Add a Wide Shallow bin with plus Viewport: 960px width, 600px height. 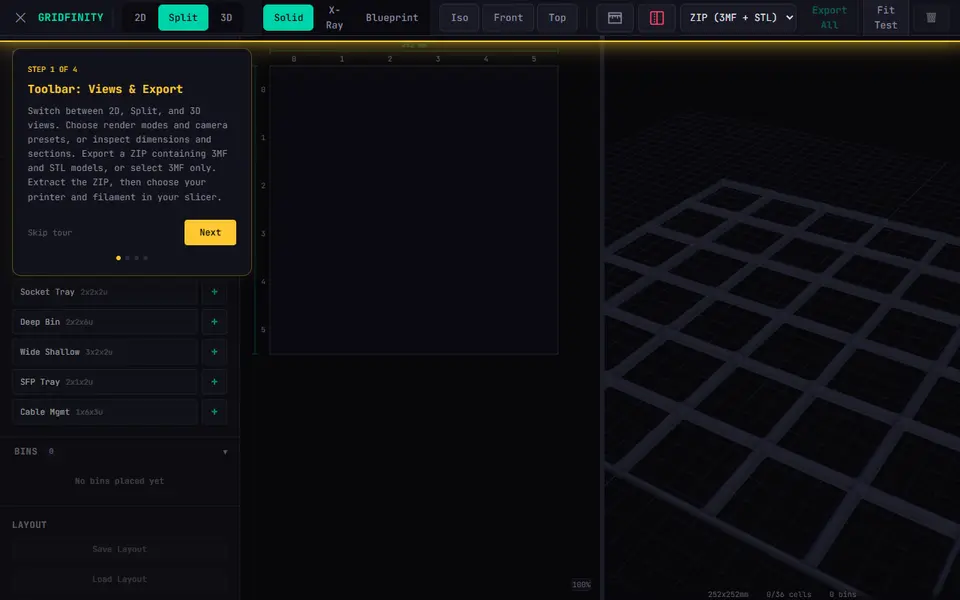214,352
